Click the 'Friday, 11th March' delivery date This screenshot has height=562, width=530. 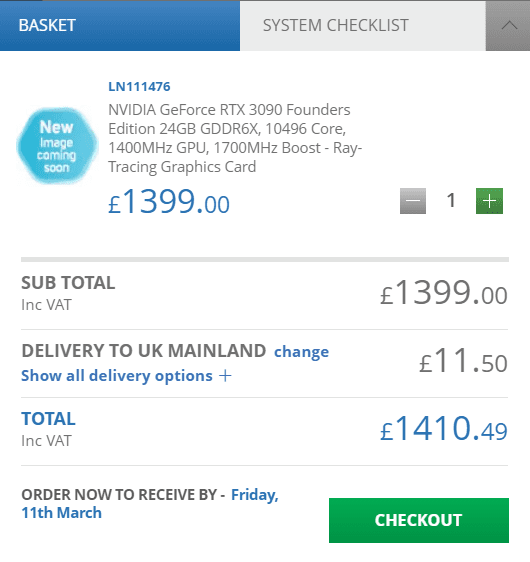(x=150, y=504)
